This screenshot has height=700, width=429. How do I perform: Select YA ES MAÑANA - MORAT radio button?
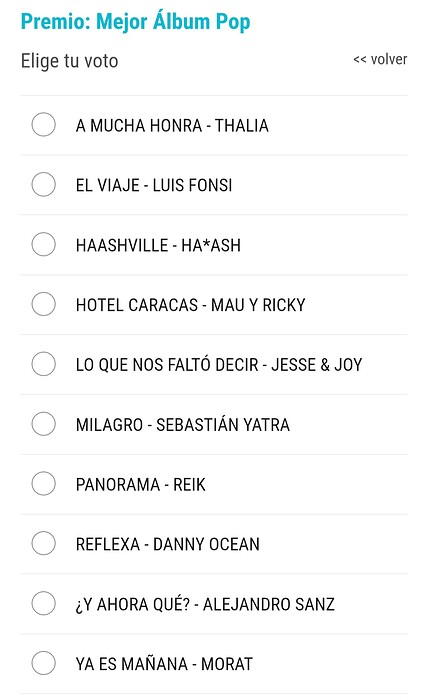coord(43,663)
